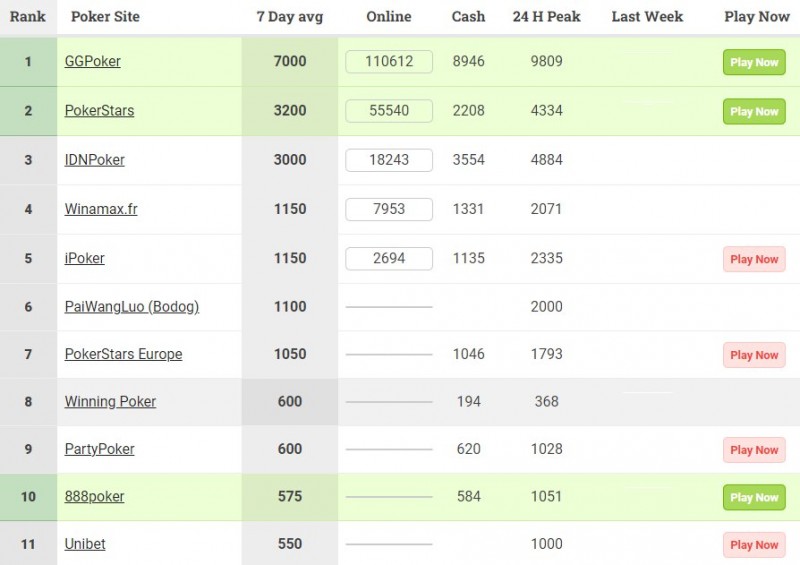
Task: Sort by 24 H Peak header
Action: pyautogui.click(x=546, y=16)
